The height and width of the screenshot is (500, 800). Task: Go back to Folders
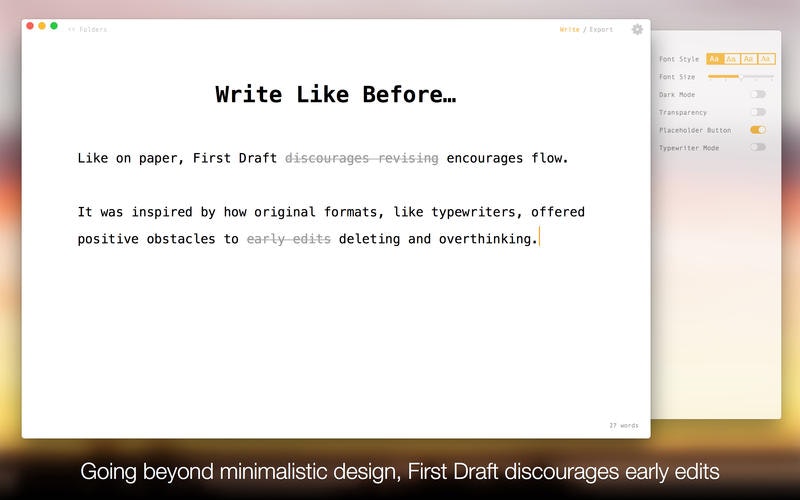pos(87,30)
